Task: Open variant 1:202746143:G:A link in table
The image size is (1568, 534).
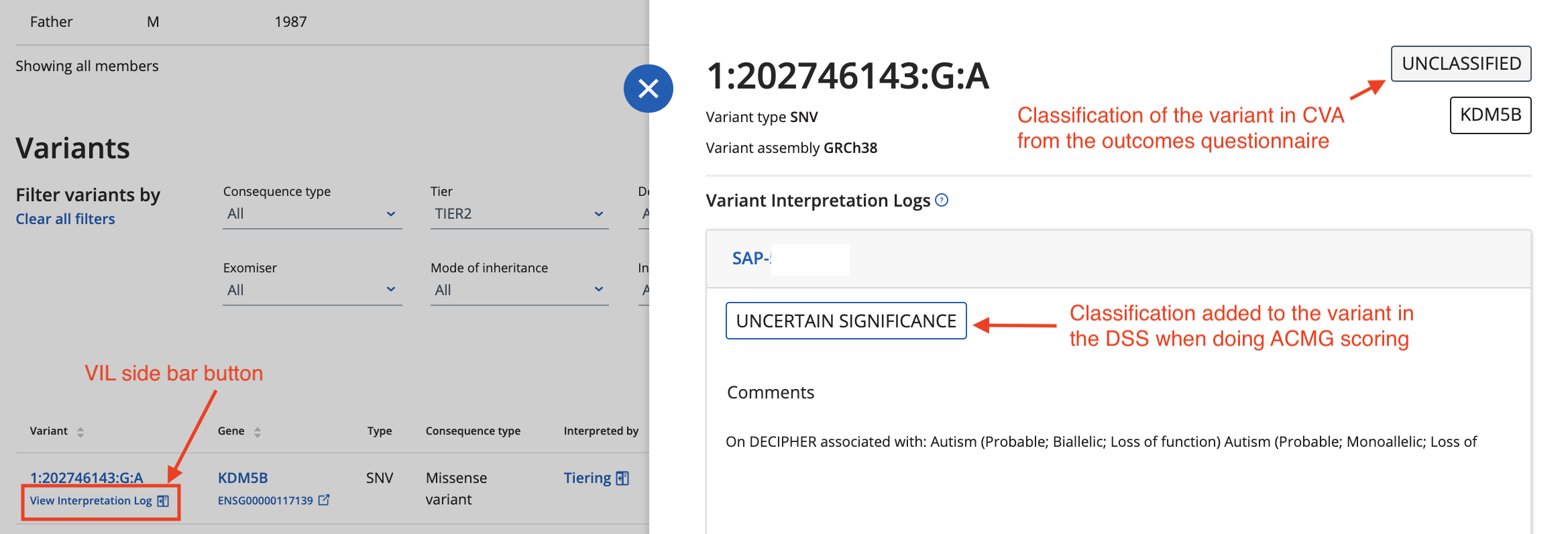Action: [x=87, y=478]
